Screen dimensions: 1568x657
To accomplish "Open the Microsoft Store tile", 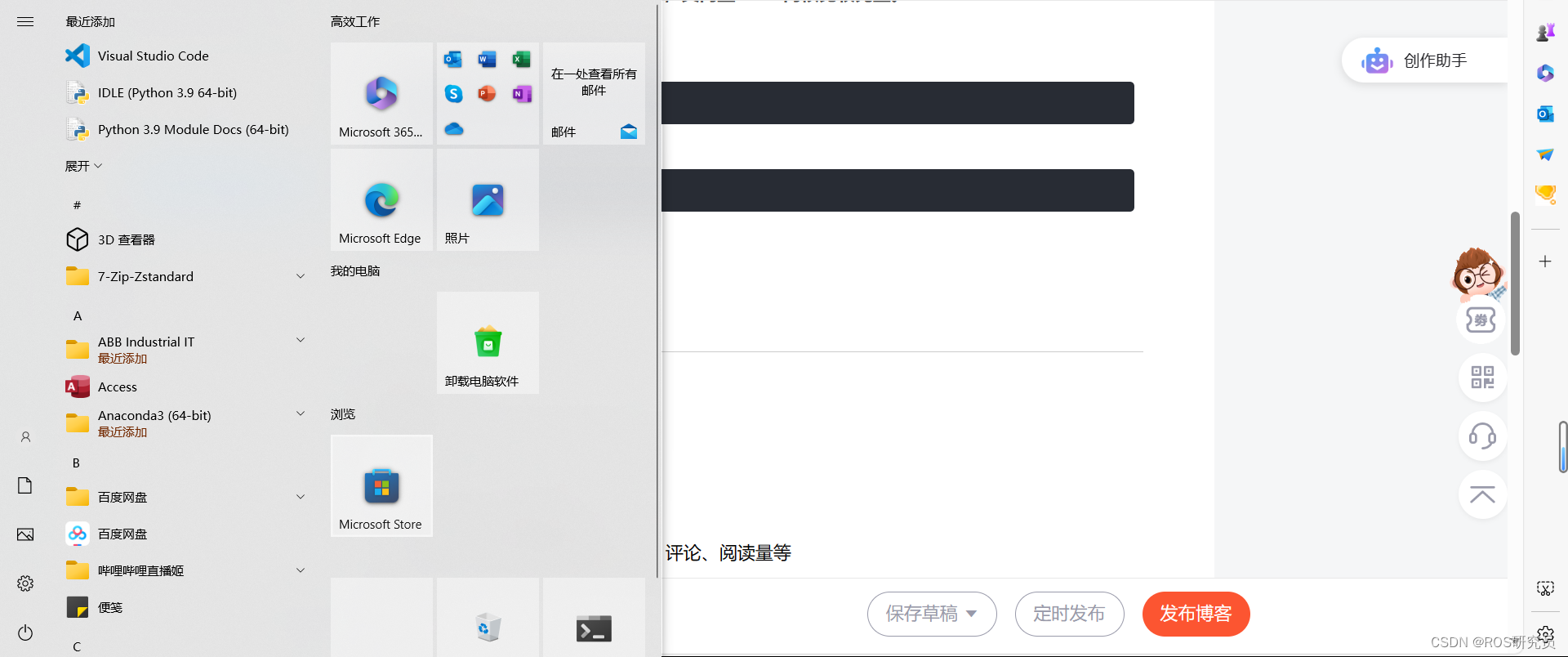I will click(x=381, y=485).
